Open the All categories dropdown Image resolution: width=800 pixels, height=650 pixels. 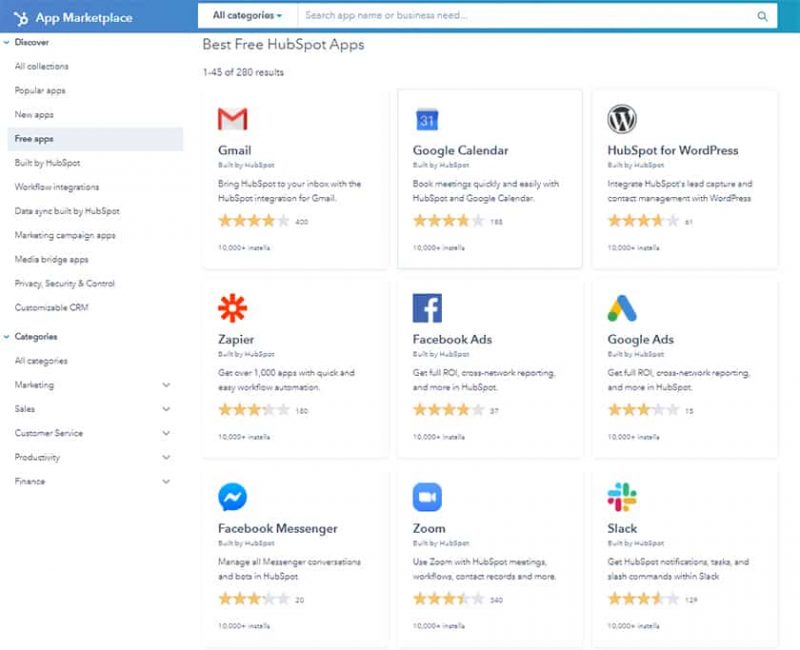pyautogui.click(x=247, y=15)
